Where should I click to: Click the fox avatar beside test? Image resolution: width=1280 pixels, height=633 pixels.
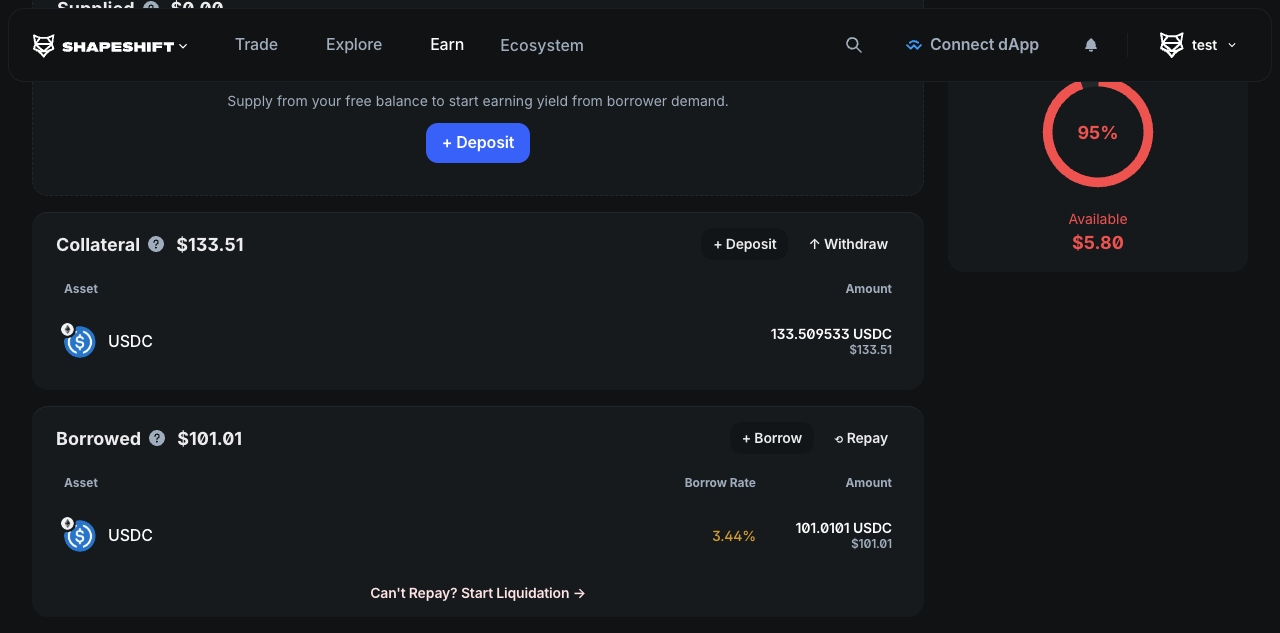click(x=1171, y=45)
